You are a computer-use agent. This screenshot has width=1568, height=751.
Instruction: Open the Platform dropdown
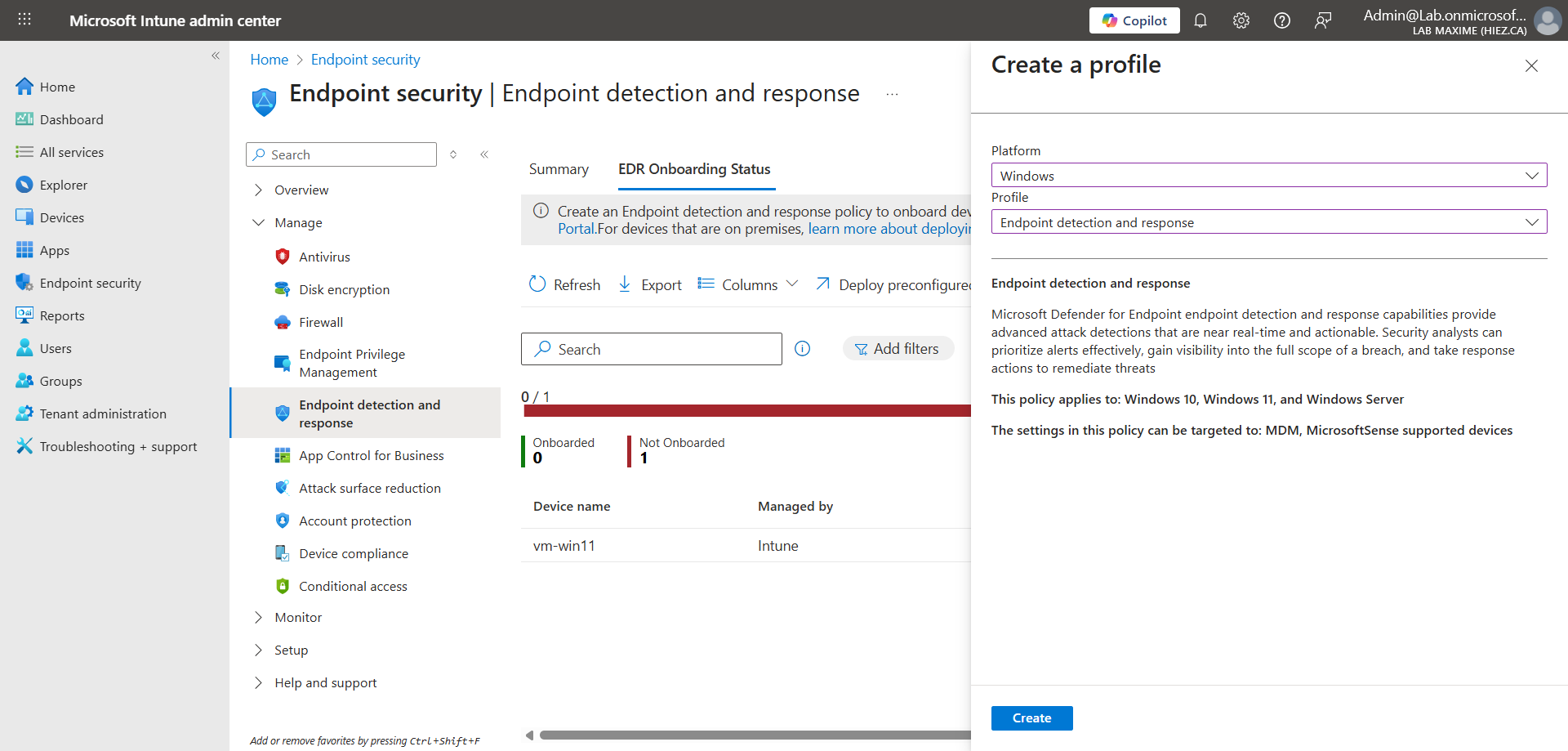point(1268,176)
